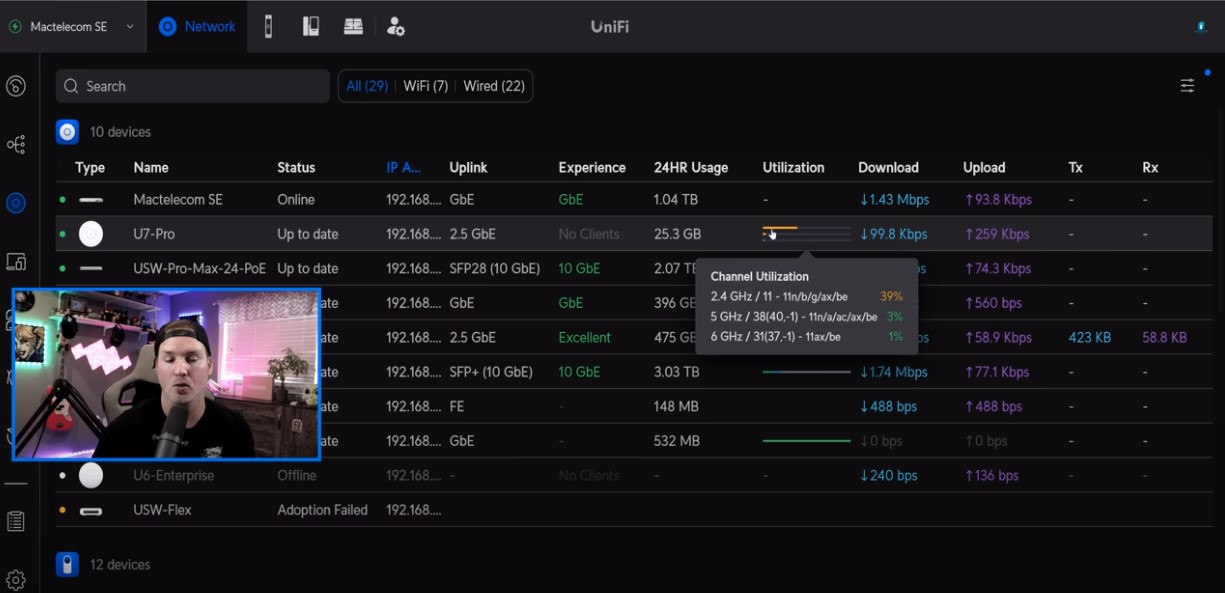Sort by the Upload column header

coord(984,168)
